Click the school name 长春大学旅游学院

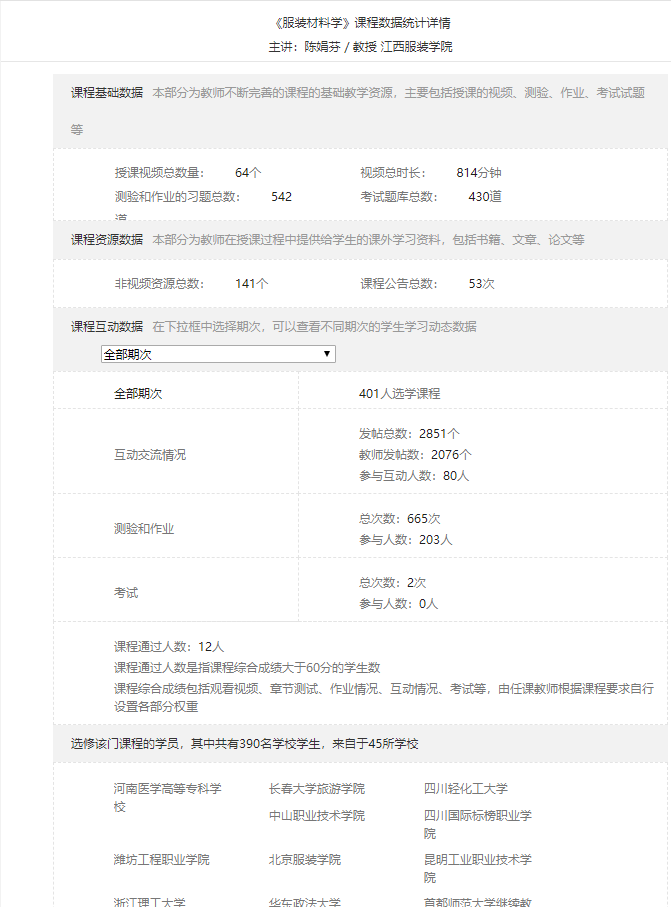point(317,789)
